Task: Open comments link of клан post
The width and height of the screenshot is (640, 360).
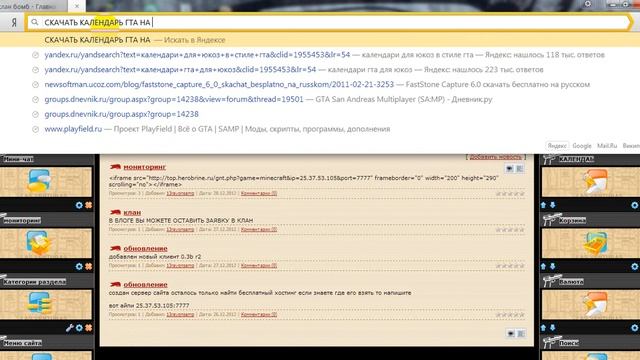Action: click(x=259, y=229)
